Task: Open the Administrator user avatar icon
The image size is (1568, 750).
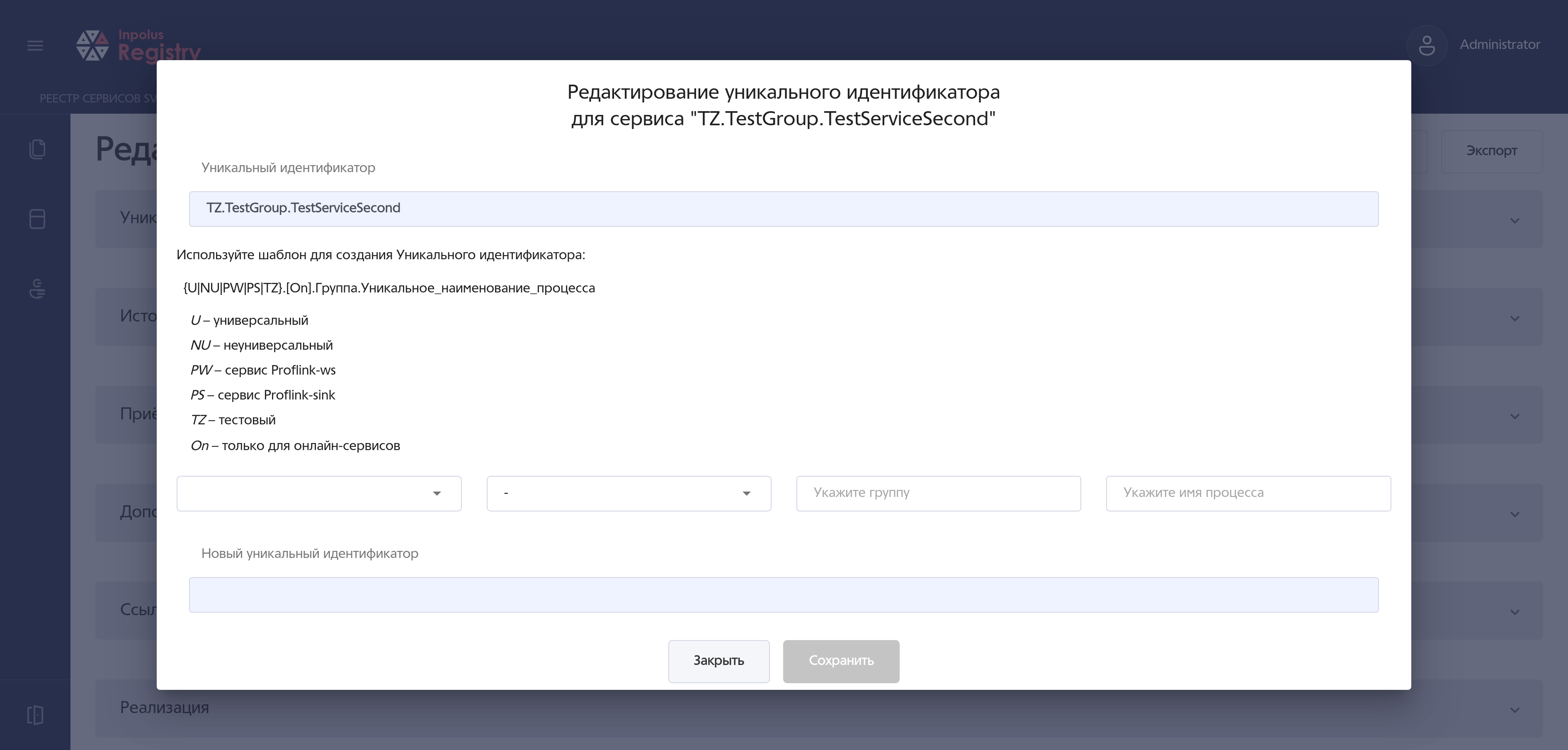Action: pyautogui.click(x=1426, y=45)
